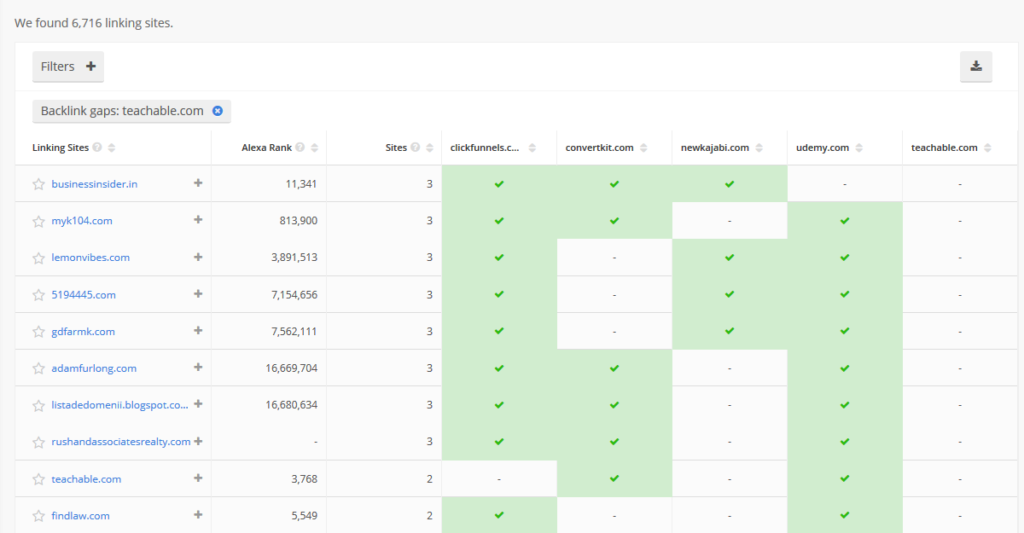
Task: Click the 'We found 6,716 linking sites' text
Action: coord(93,23)
